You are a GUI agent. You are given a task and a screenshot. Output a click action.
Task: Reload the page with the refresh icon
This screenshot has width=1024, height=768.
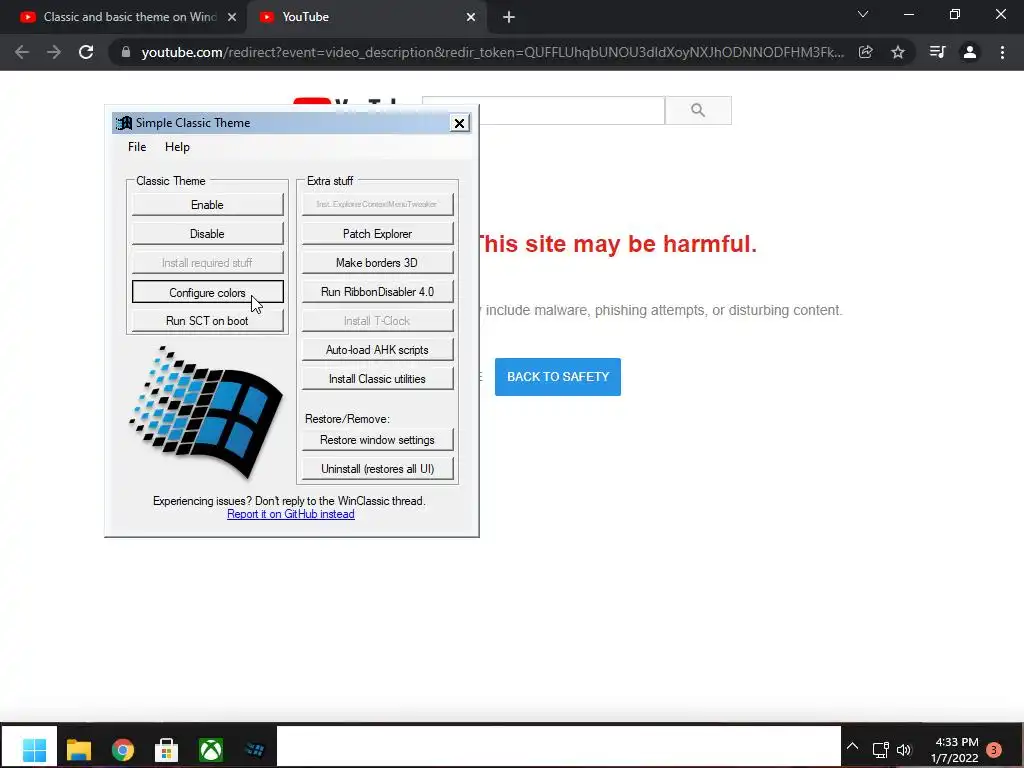pyautogui.click(x=86, y=52)
